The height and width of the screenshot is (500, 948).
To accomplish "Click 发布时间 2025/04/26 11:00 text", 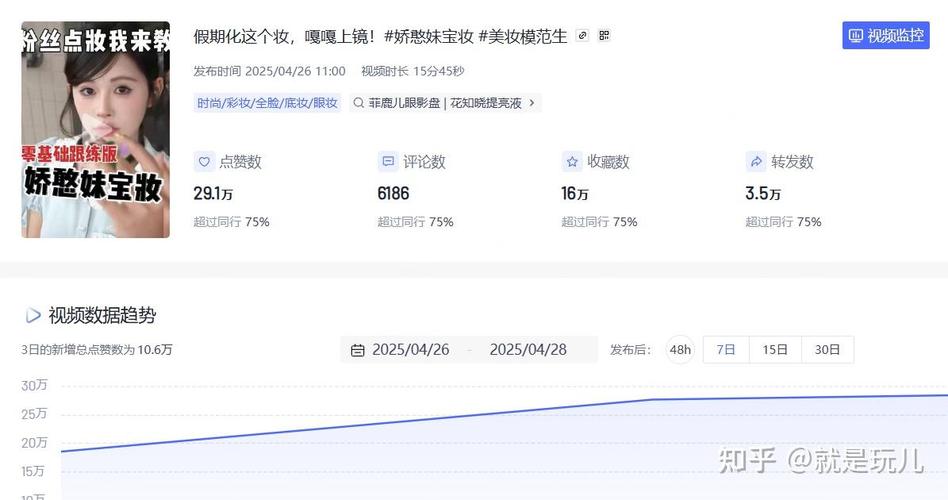I will tap(270, 71).
